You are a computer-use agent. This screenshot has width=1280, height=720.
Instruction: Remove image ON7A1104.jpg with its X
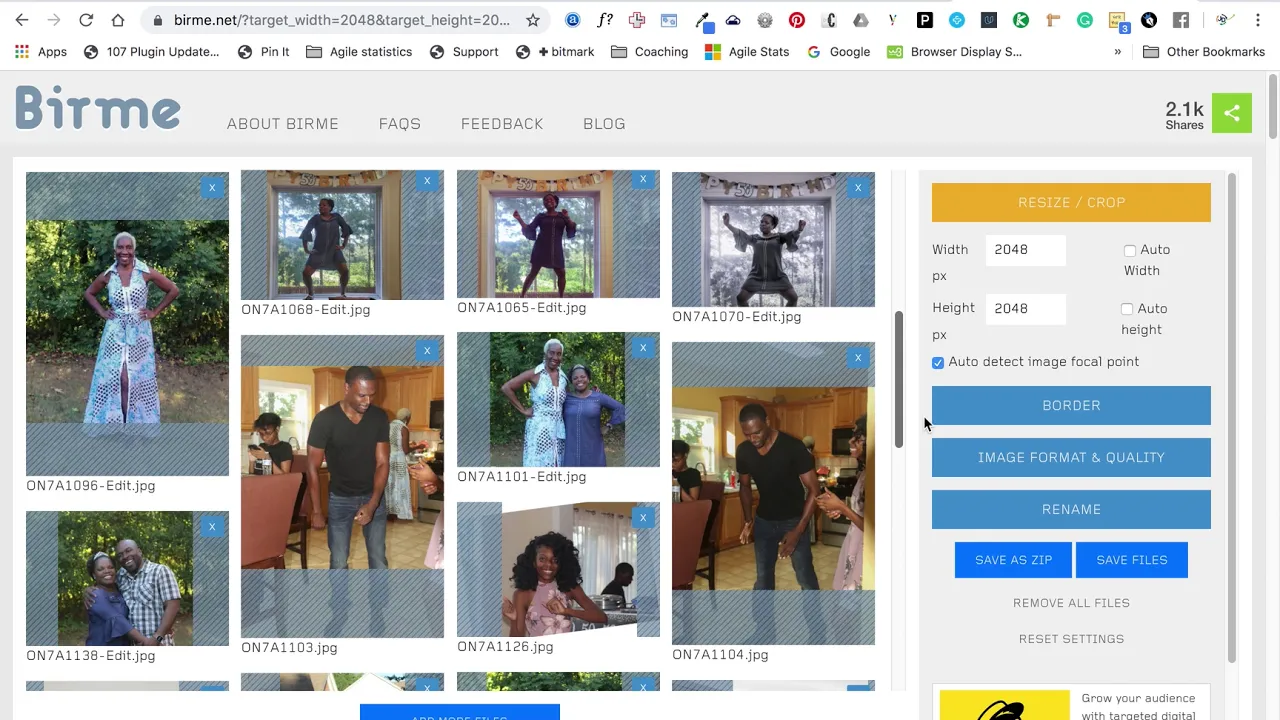click(x=858, y=357)
